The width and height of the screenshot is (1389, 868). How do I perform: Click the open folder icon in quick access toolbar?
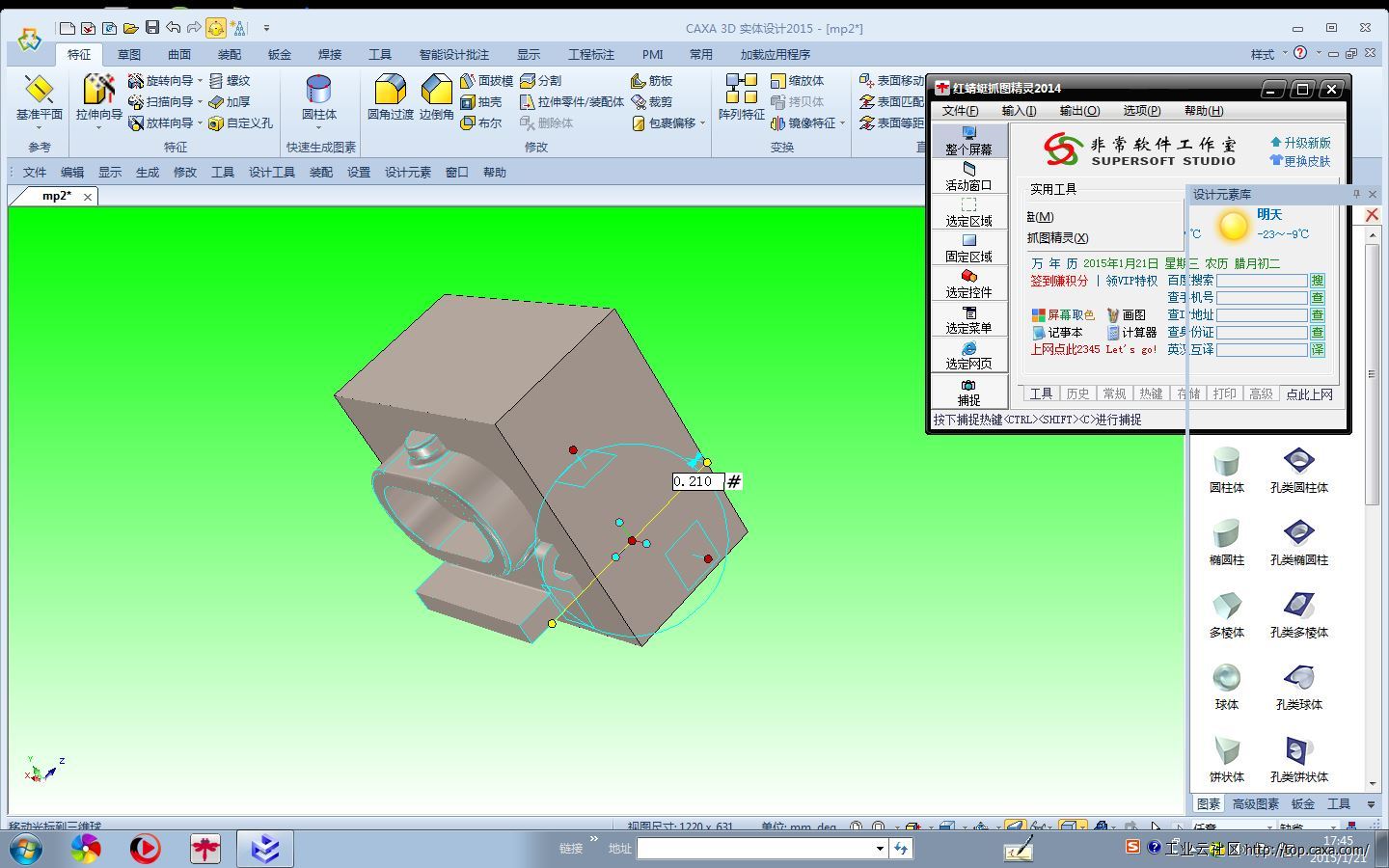click(130, 28)
